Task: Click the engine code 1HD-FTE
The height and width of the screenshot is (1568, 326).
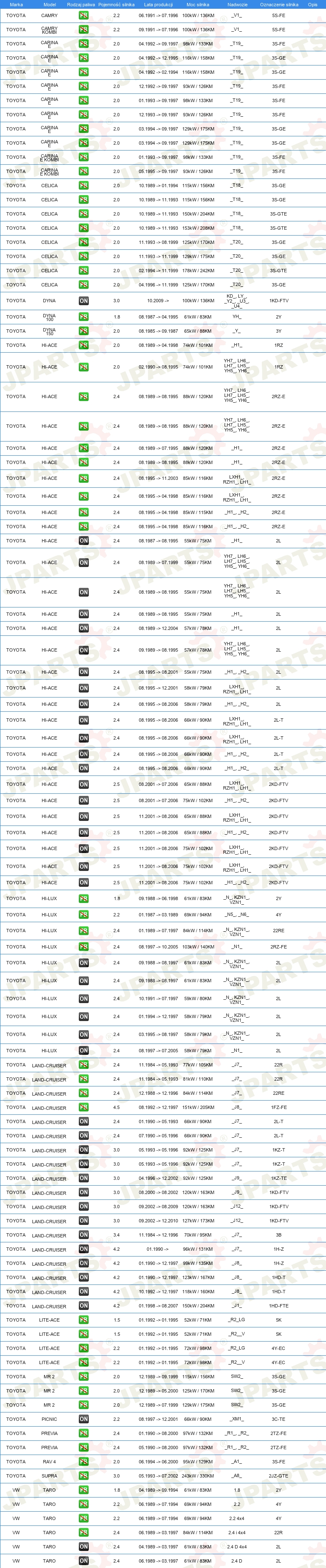Action: (278, 1306)
